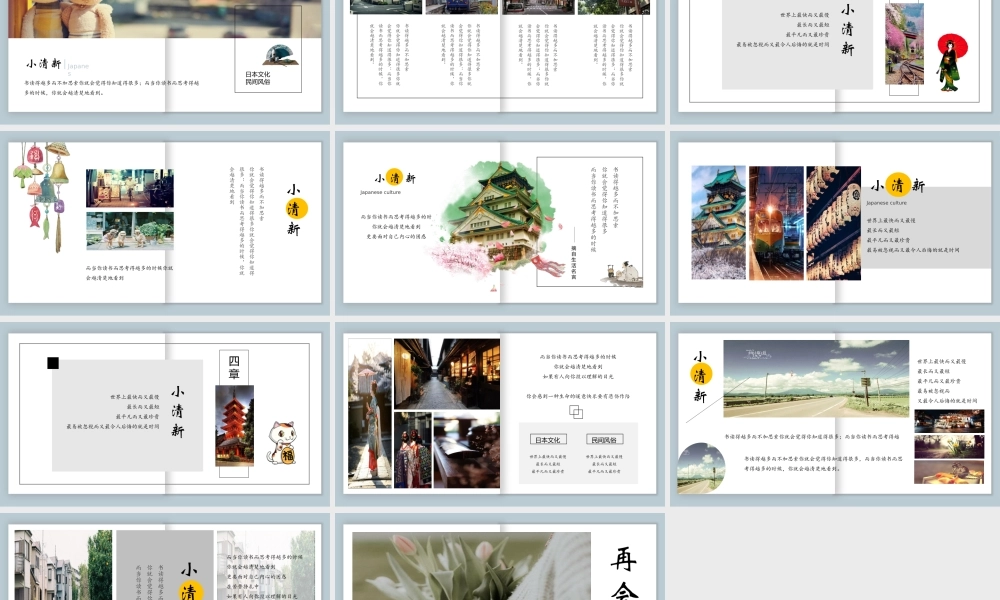Select the black square in the gray text box
Viewport: 1000px width, 600px height.
point(53,363)
